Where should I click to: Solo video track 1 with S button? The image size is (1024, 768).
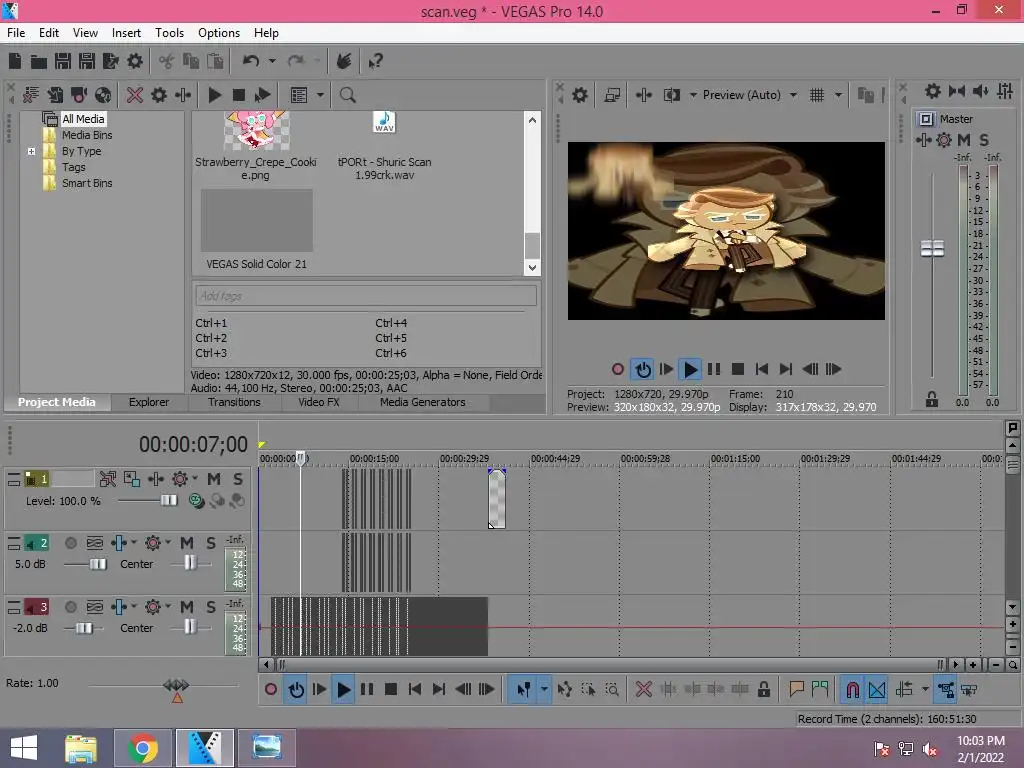coord(238,479)
